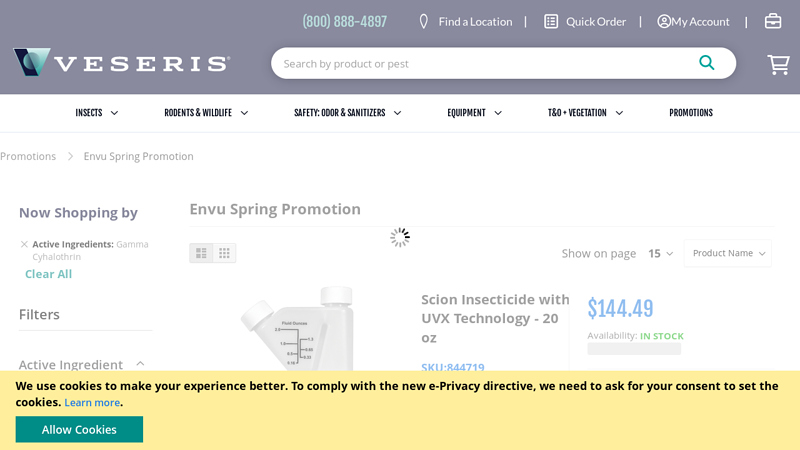Click the briefcase icon in header
This screenshot has width=800, height=450.
[773, 21]
